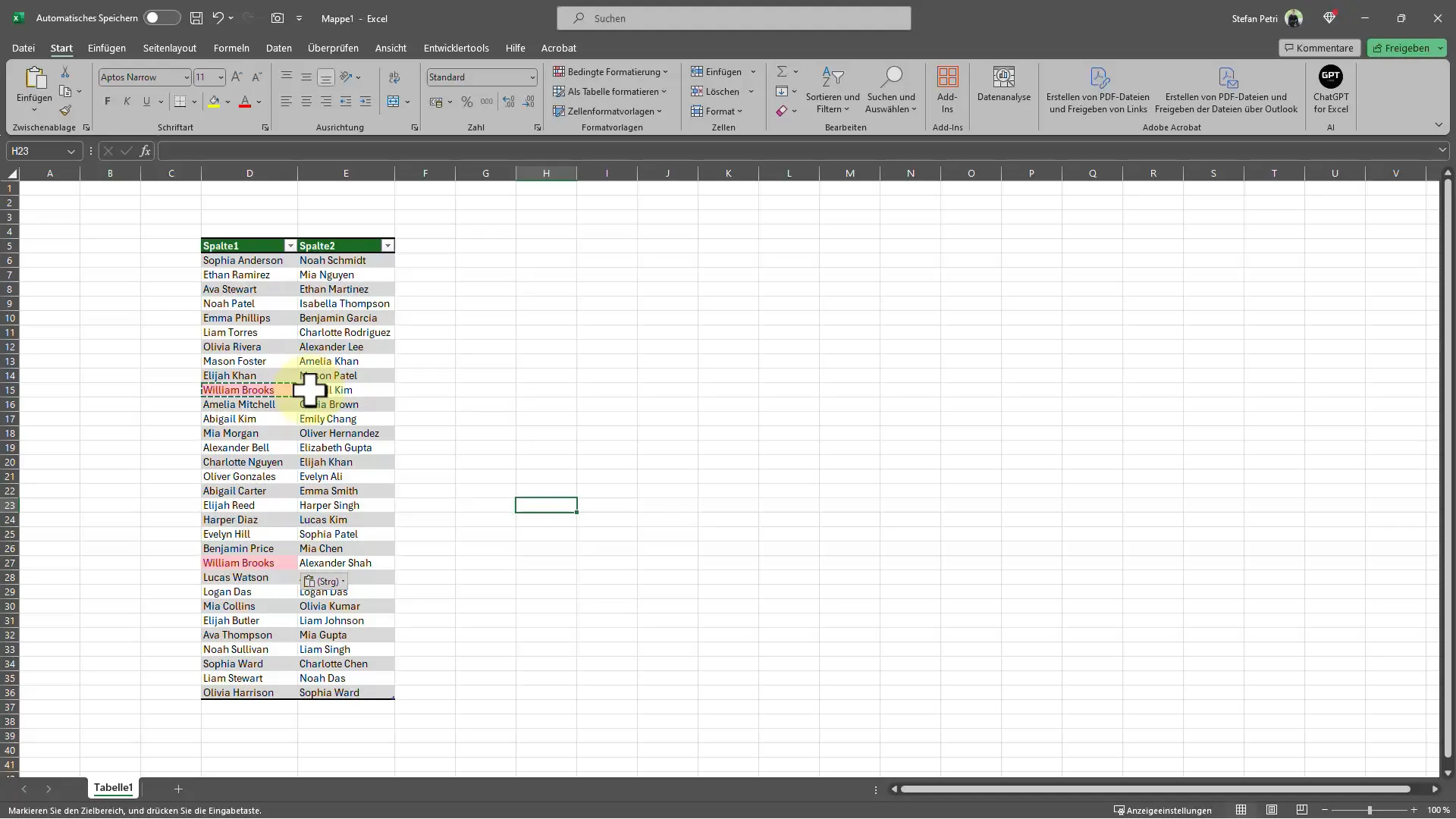
Task: Expand the Spalte2 dropdown filter
Action: coord(387,245)
